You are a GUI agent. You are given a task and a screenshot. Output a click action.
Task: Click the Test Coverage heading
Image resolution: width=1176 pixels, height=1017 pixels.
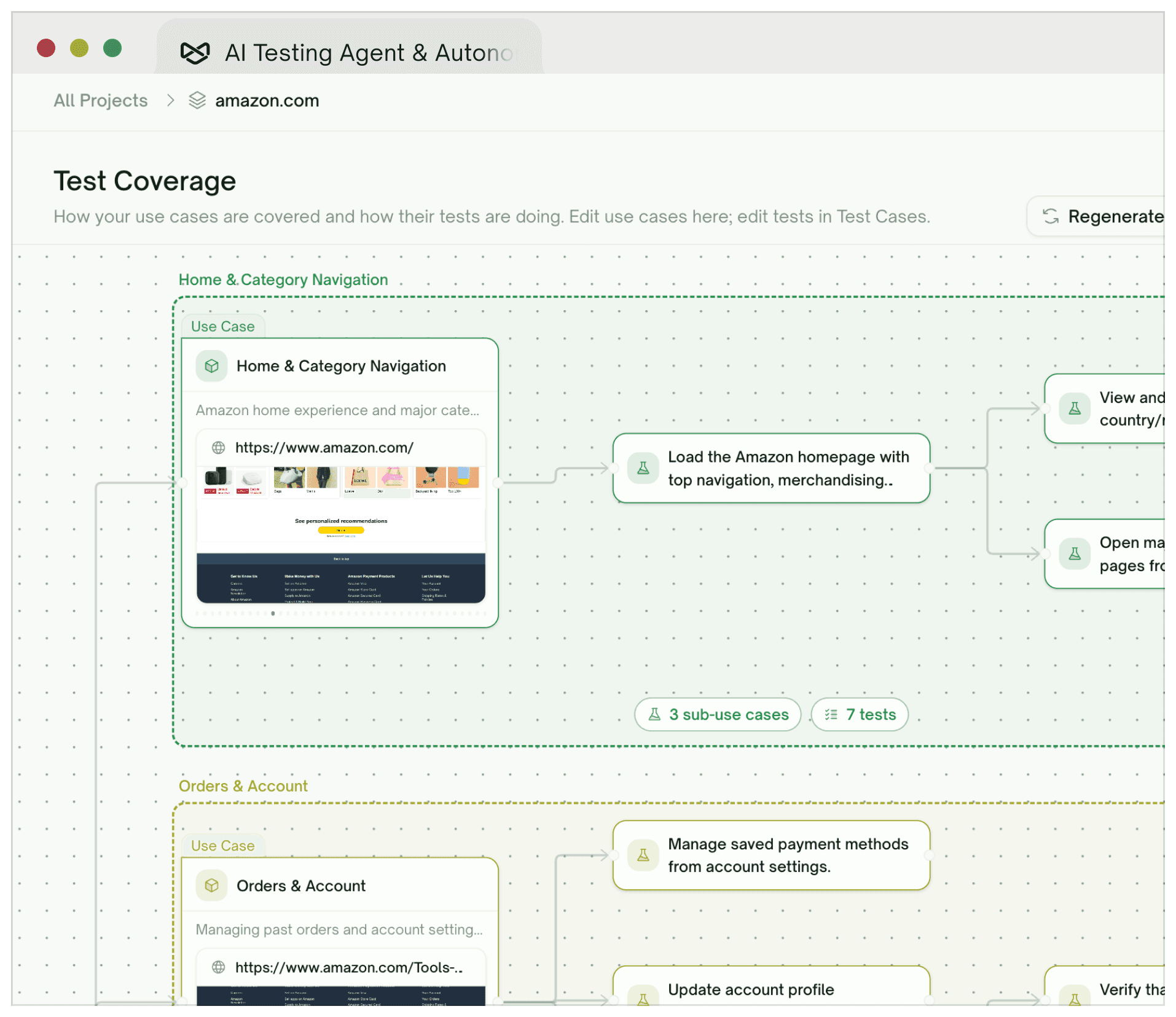click(144, 181)
